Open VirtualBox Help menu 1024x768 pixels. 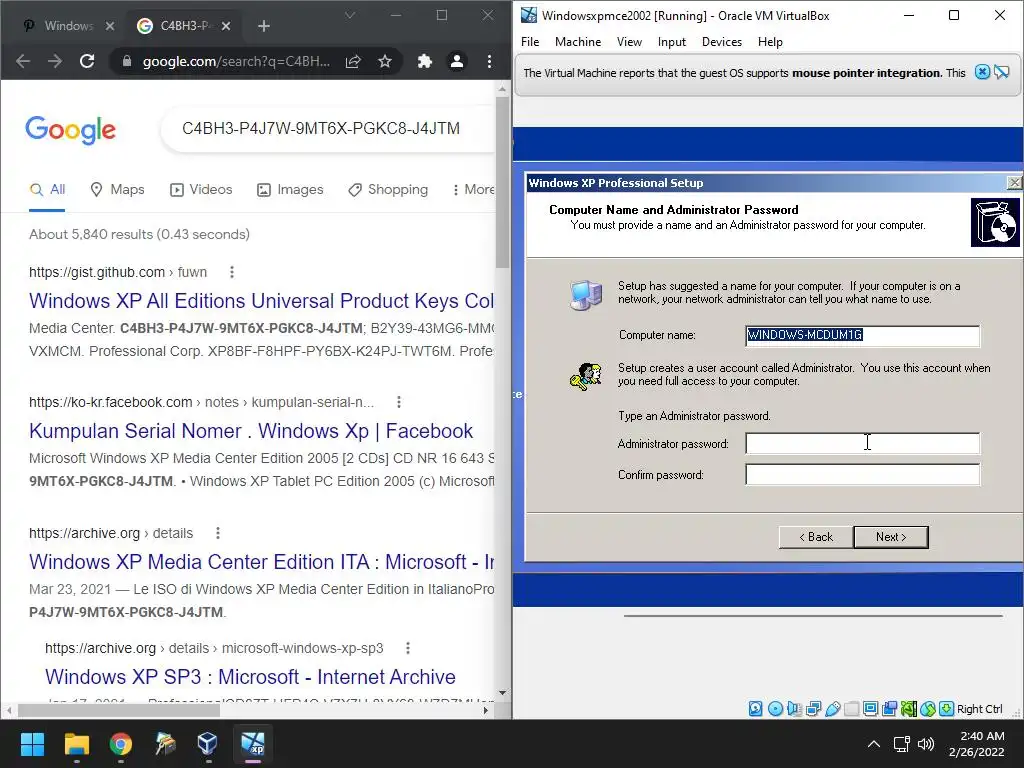(x=770, y=42)
